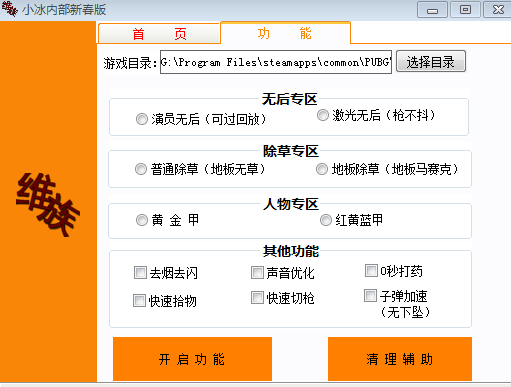This screenshot has width=511, height=387.
Task: Maximize the application window
Action: point(465,10)
